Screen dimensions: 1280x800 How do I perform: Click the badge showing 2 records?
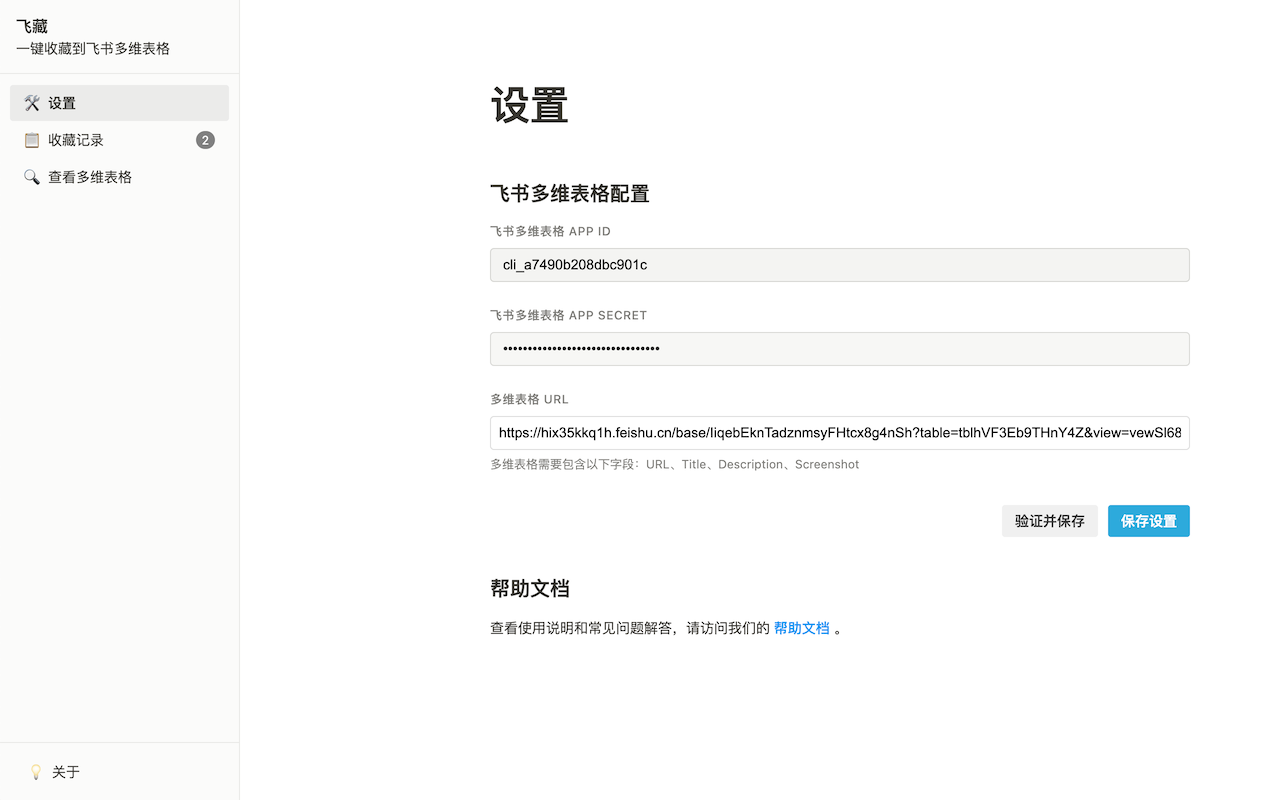205,140
